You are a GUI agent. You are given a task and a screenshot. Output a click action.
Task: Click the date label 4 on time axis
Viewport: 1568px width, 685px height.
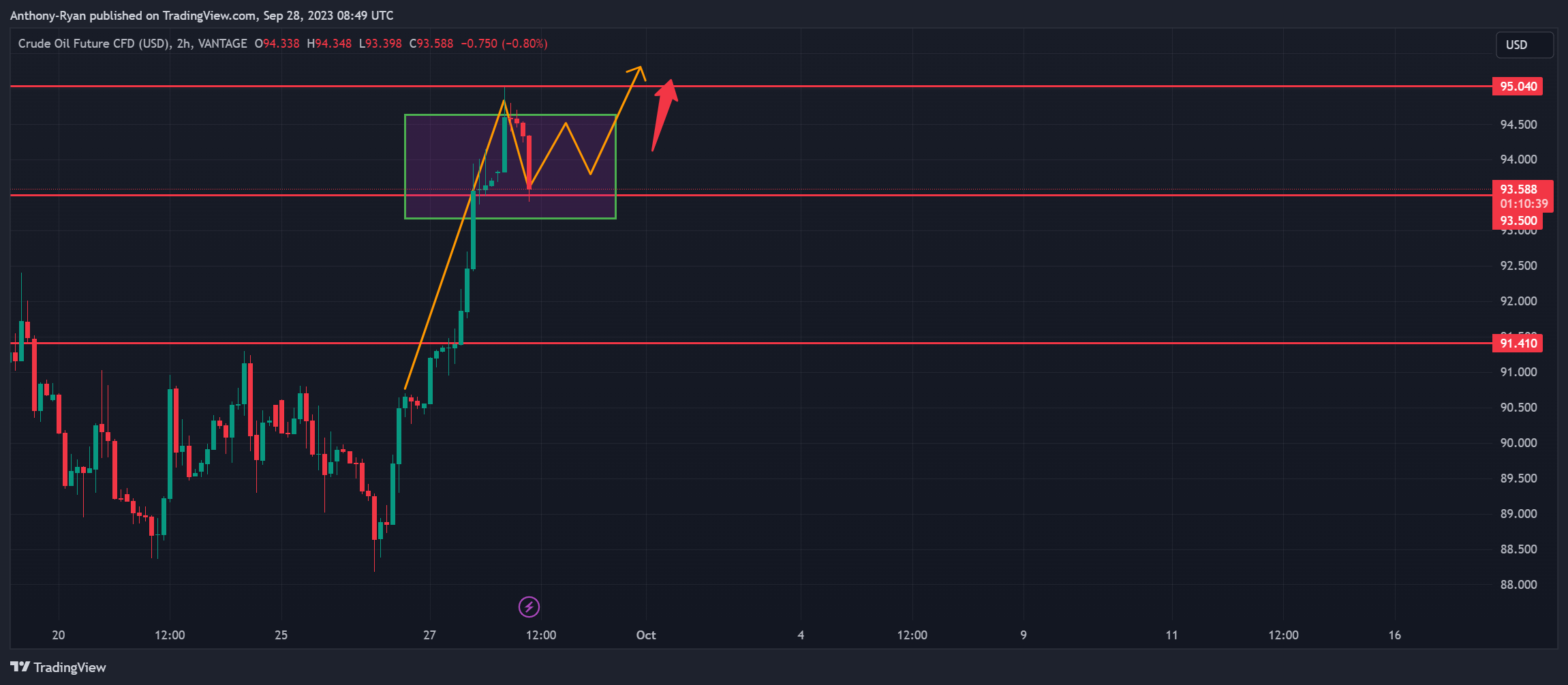[801, 635]
